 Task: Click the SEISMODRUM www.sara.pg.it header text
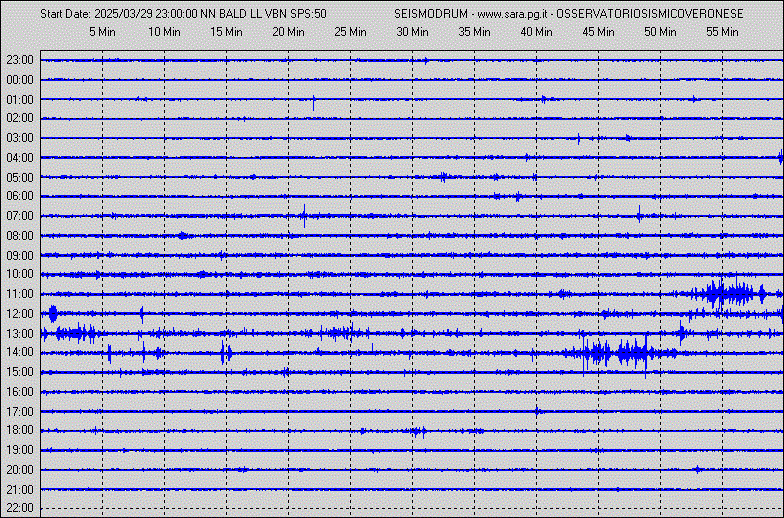click(x=568, y=14)
